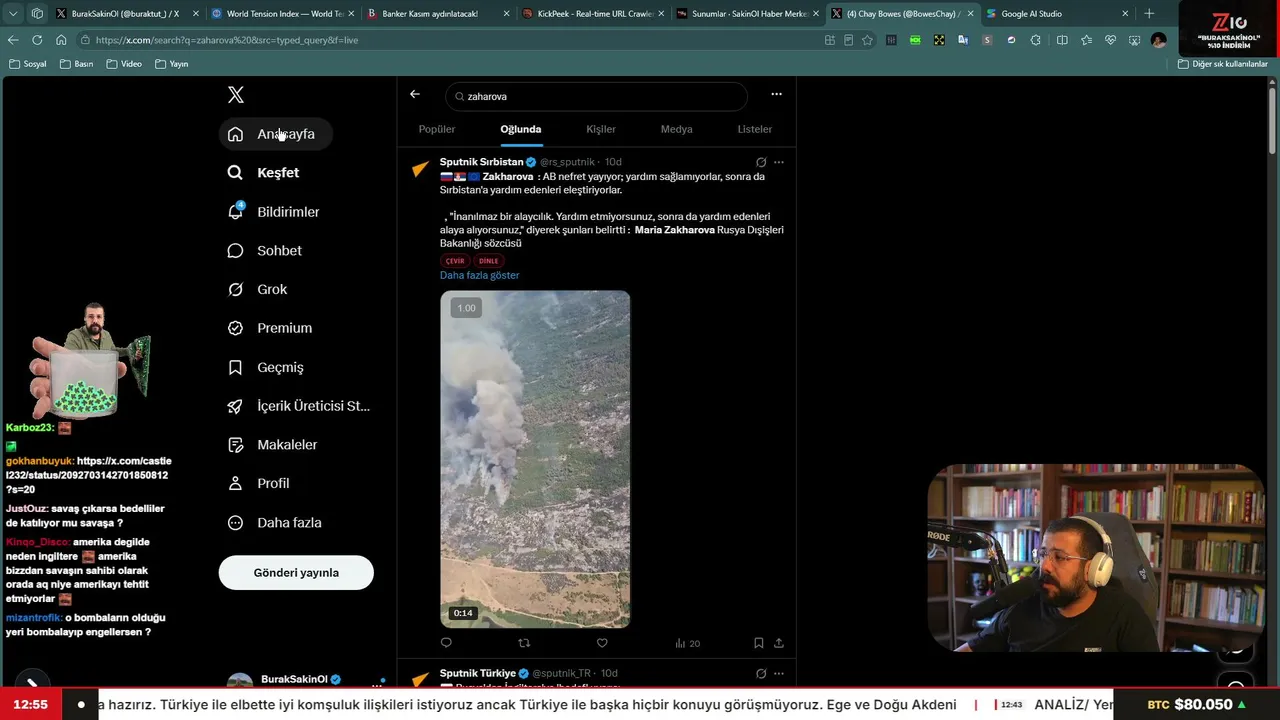The image size is (1280, 720).
Task: Open the Sputnik Türkiye profile name
Action: (x=478, y=674)
